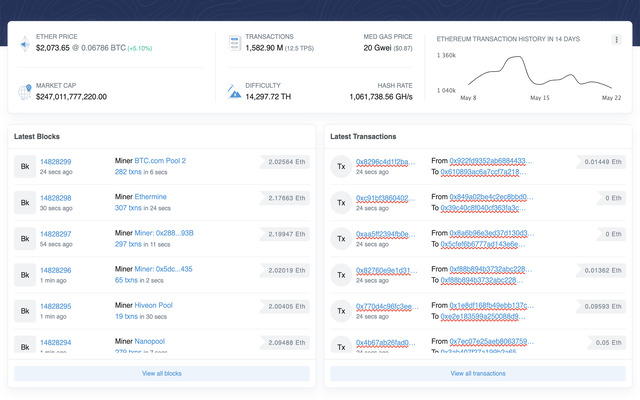Open miner Hiveon Pool
This screenshot has height=400, width=640.
153,305
